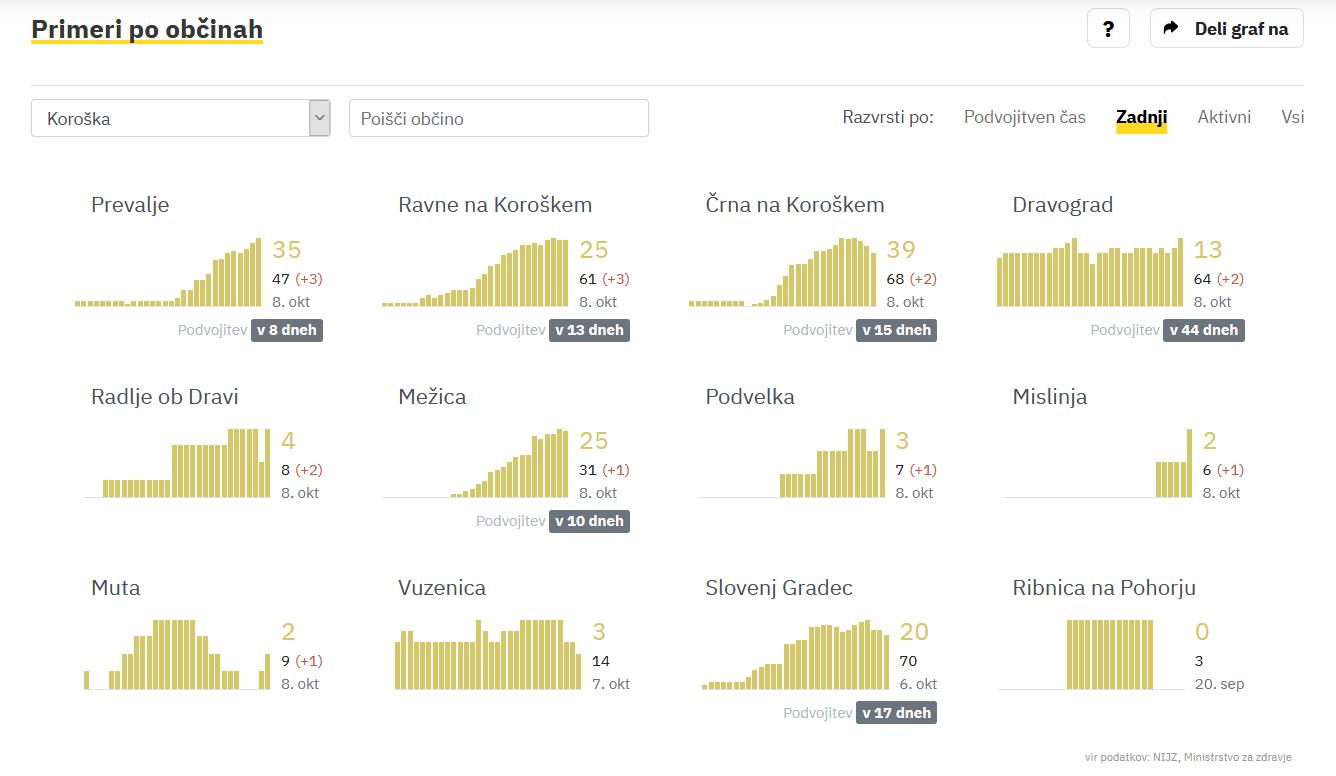
Task: Click the Slovenj Gradec bar chart
Action: pyautogui.click(x=795, y=657)
